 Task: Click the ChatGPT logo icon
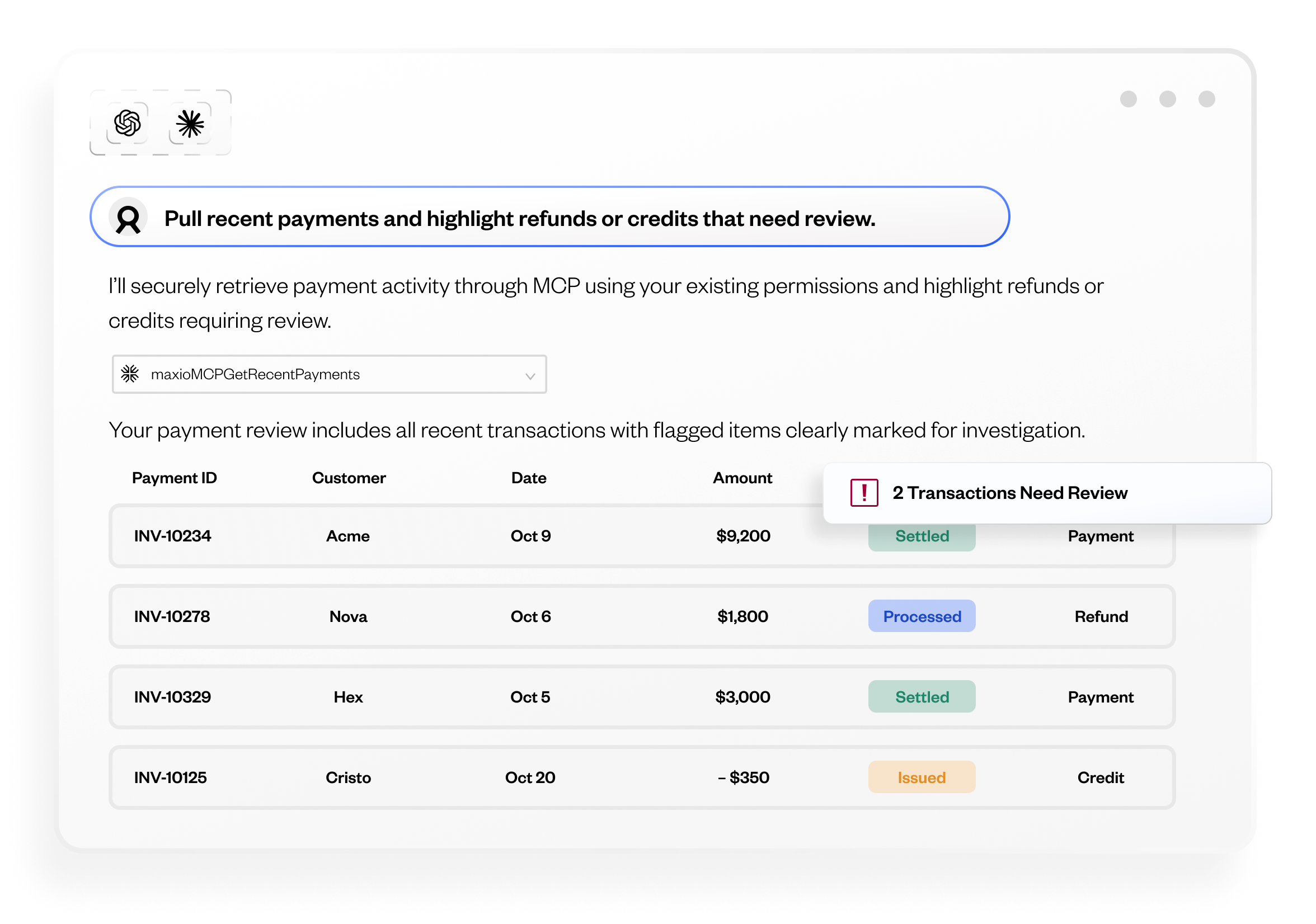pos(127,123)
